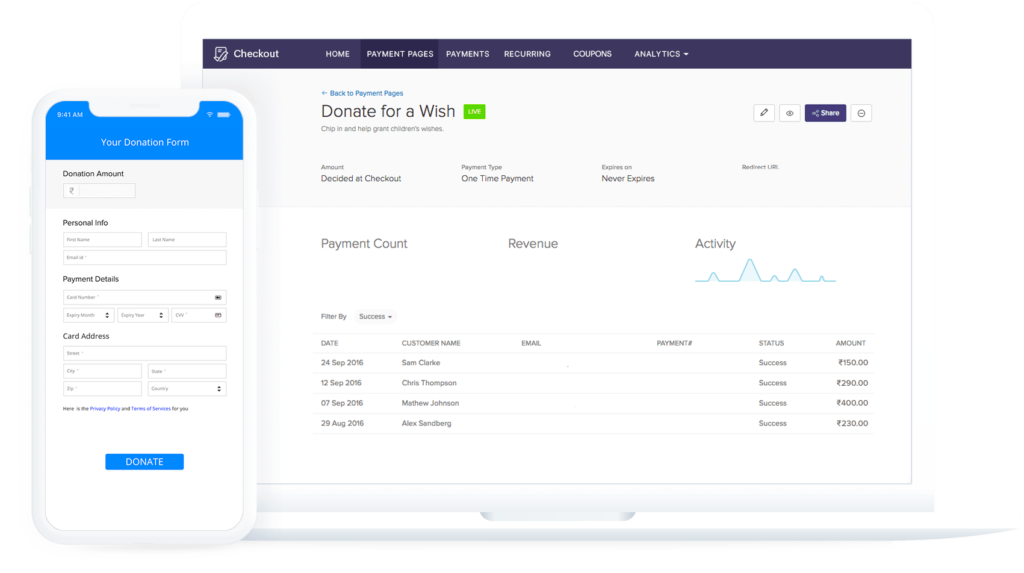Click the Donate for a Wish title
Screen dimensions: 1024x573
388,111
